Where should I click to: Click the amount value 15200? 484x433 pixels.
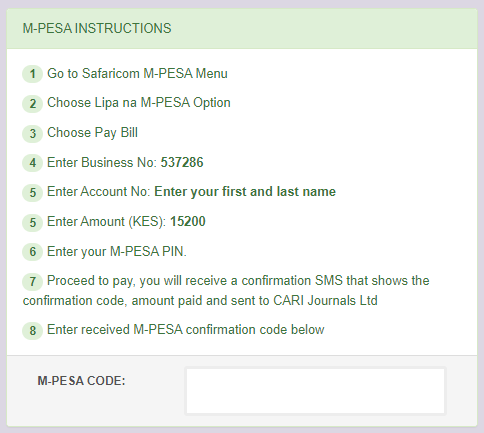click(x=188, y=222)
